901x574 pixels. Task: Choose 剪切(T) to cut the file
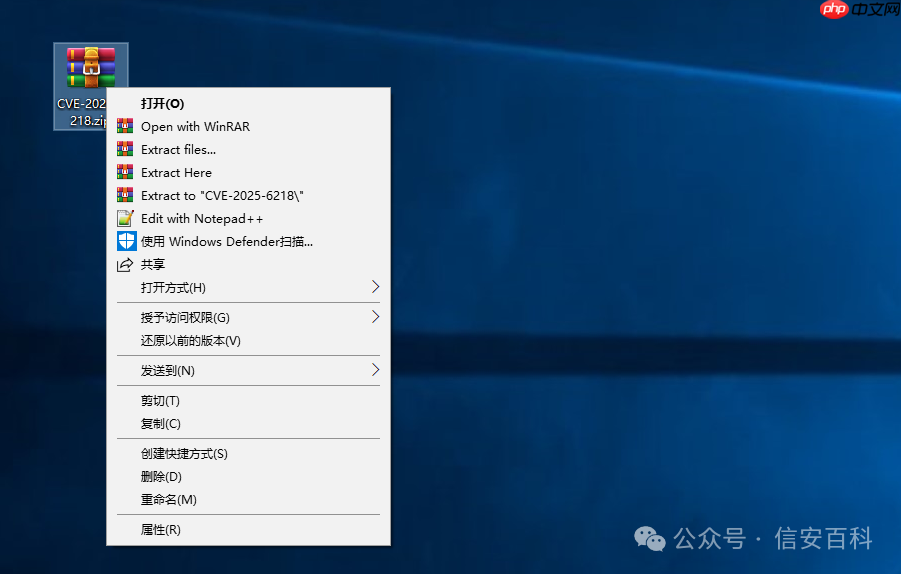coord(248,400)
